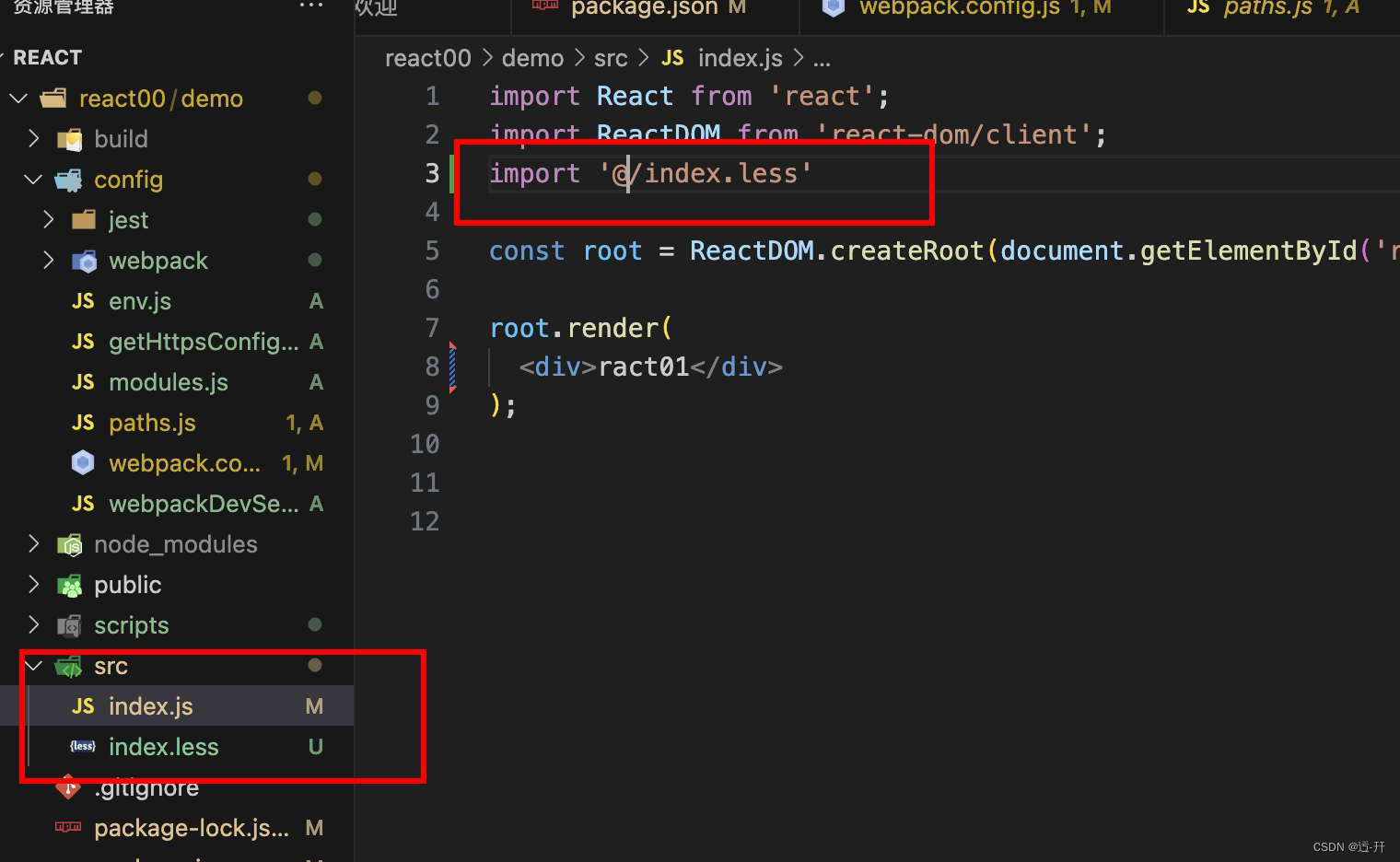Click line number 5 in the gutter
1400x862 pixels.
(432, 250)
